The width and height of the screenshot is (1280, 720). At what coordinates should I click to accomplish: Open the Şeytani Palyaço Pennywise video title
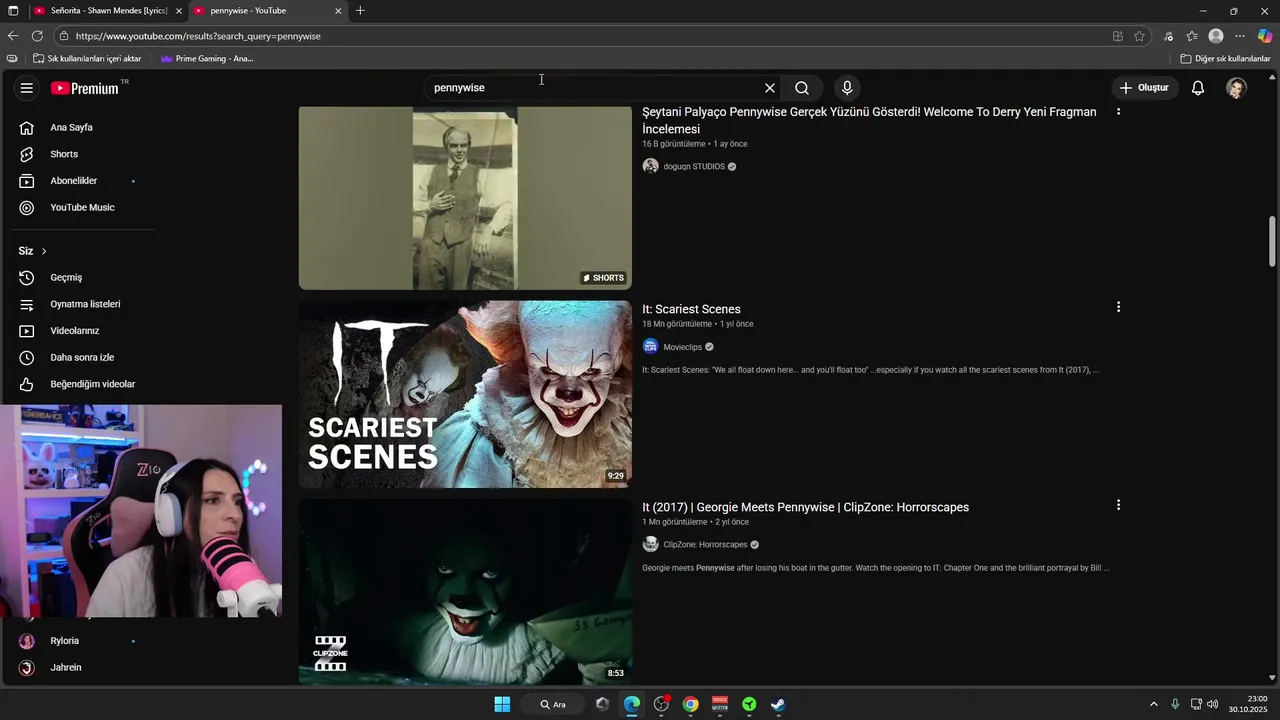[869, 120]
